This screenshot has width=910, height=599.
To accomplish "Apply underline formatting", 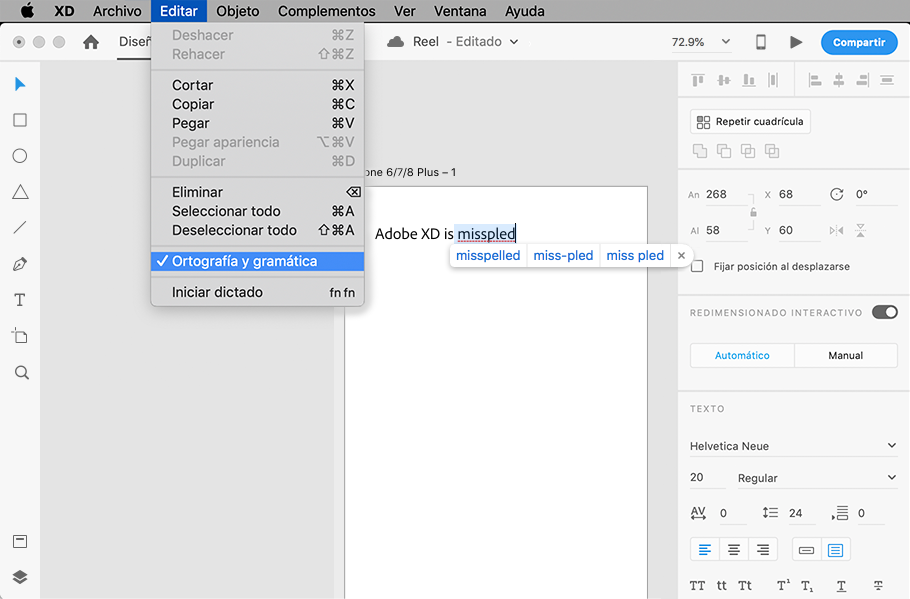I will [x=842, y=586].
